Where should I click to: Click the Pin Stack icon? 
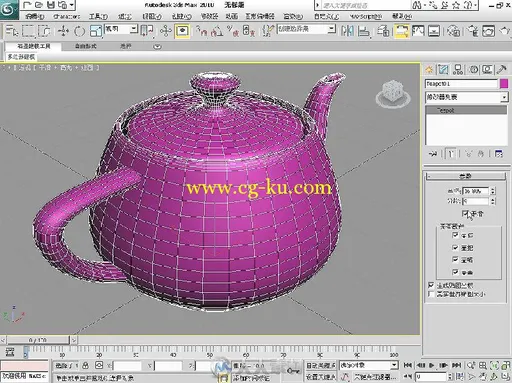click(433, 154)
